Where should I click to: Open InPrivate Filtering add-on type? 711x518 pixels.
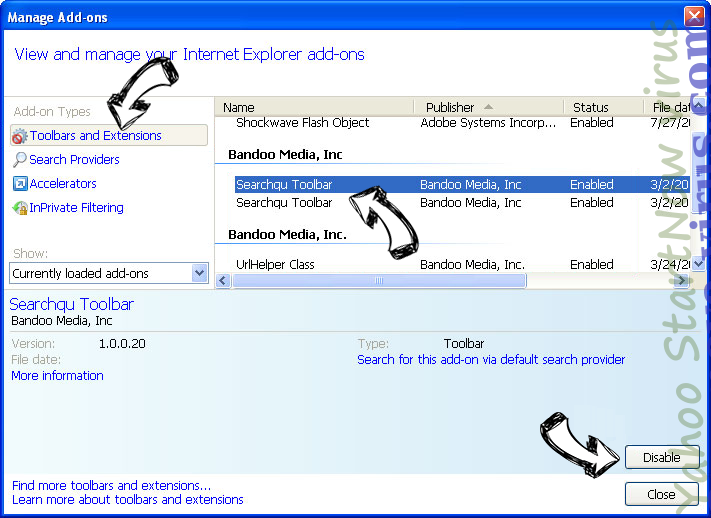coord(77,207)
